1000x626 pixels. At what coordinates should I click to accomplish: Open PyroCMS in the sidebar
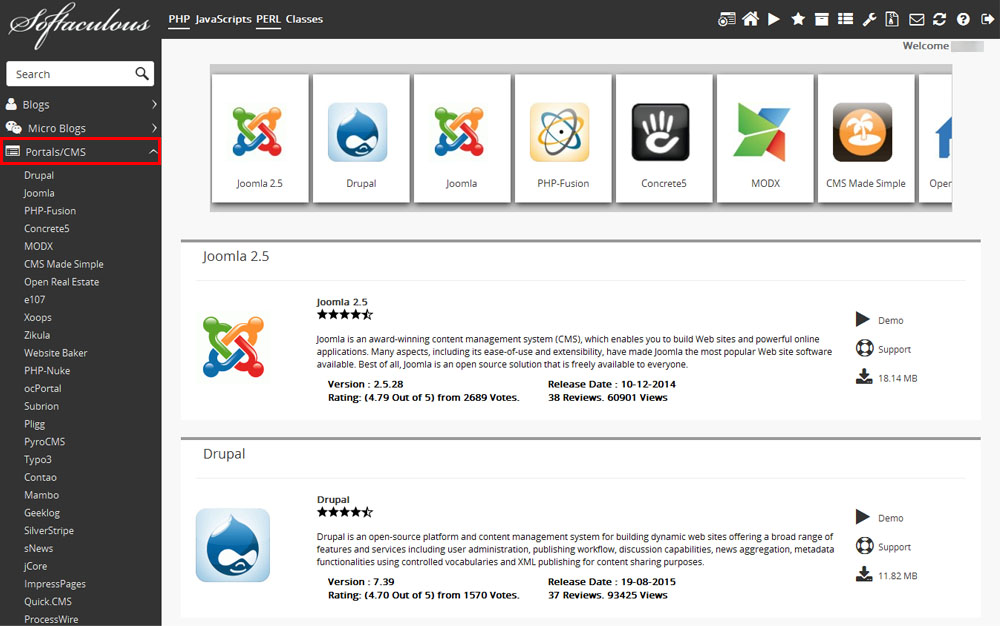tap(45, 442)
